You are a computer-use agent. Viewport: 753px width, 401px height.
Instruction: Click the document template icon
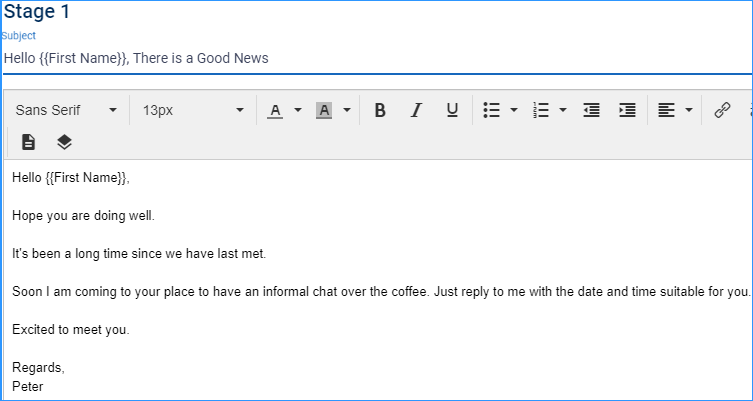point(28,142)
